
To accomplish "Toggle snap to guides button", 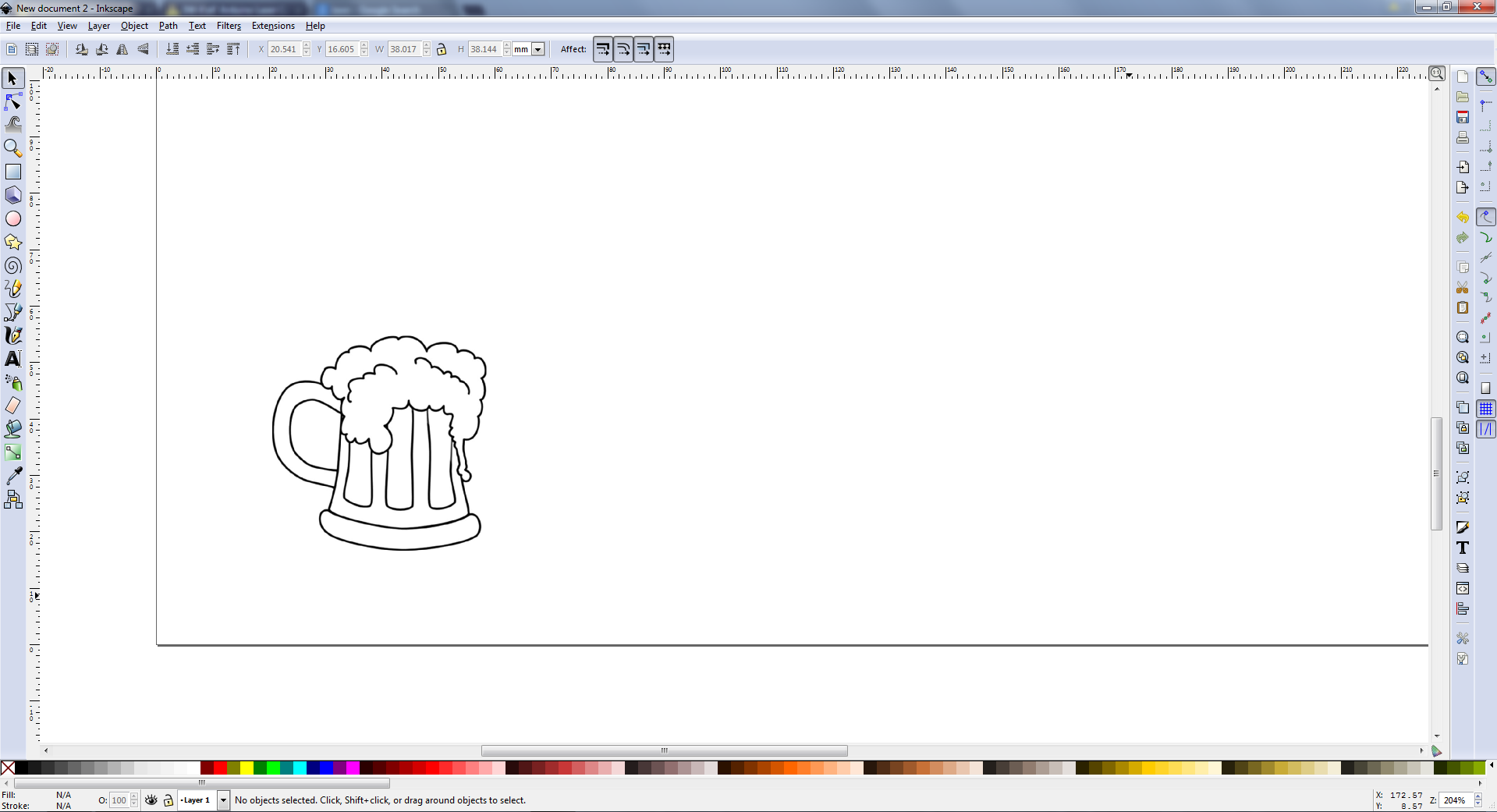I will 1486,429.
